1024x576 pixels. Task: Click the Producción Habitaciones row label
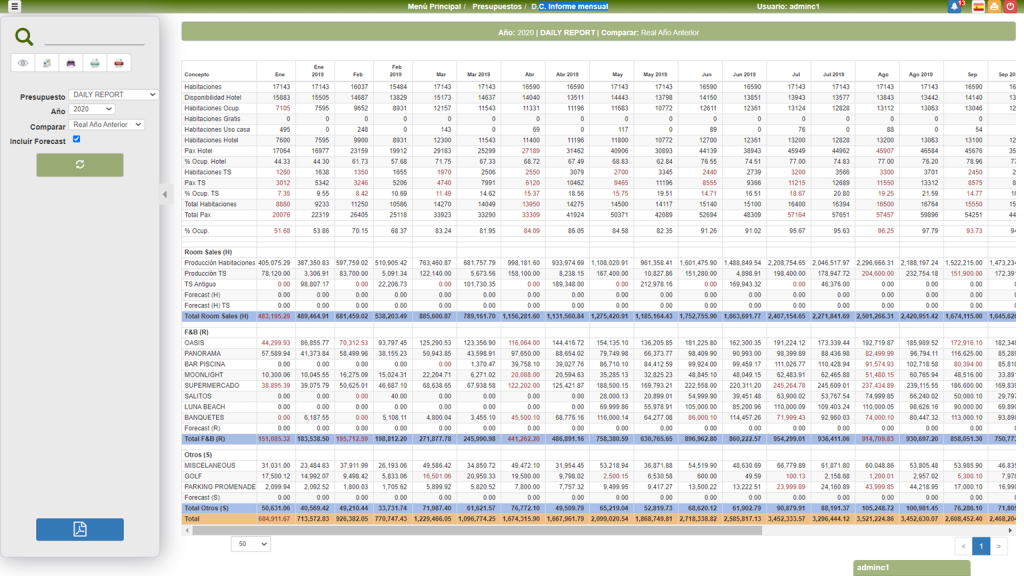(219, 263)
